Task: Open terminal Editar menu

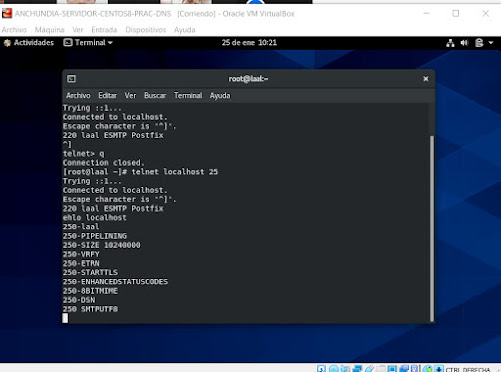Action: (107, 96)
